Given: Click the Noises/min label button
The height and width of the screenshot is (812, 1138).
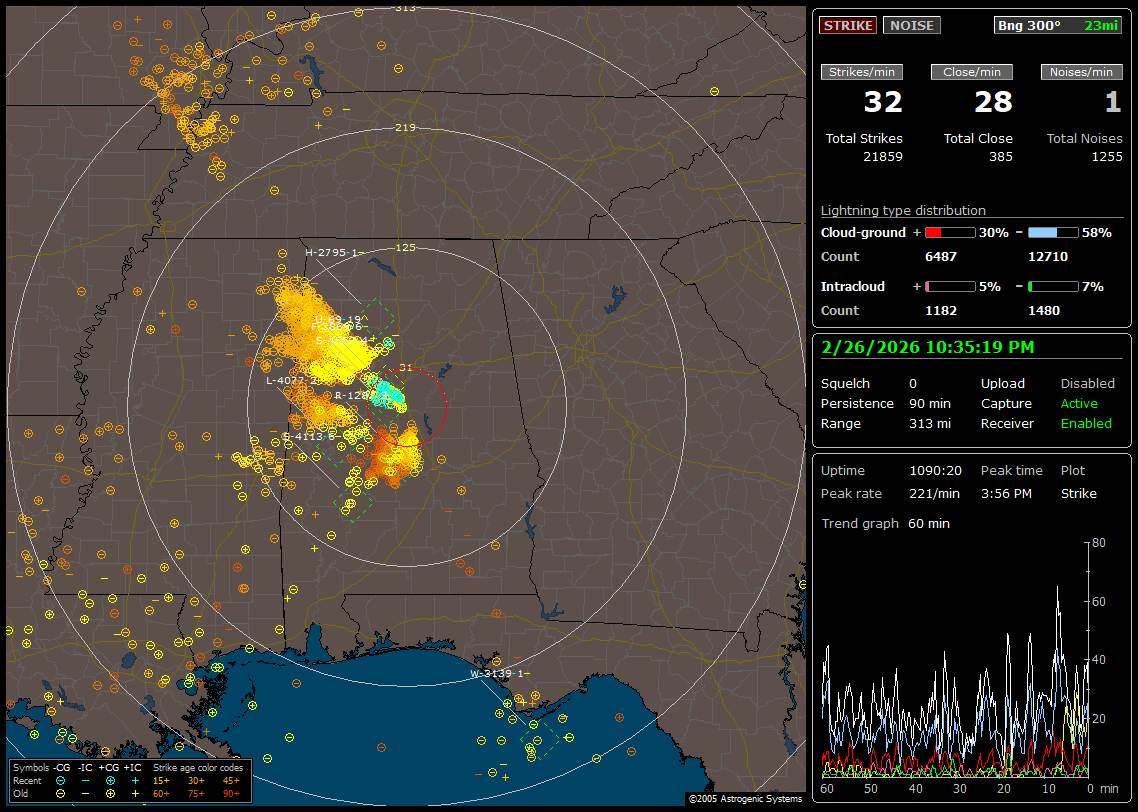Looking at the screenshot, I should 1081,72.
